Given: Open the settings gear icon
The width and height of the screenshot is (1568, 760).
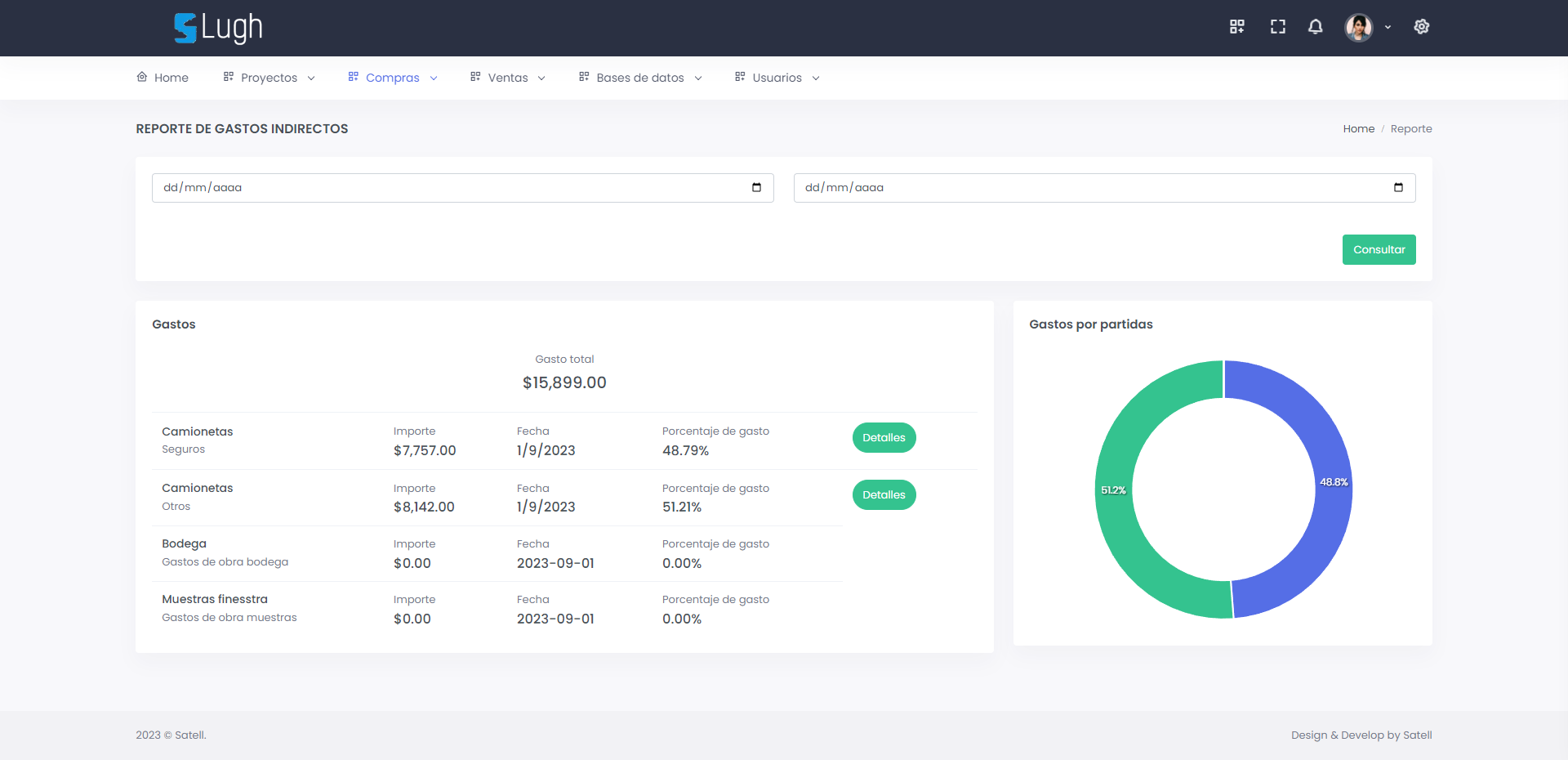Looking at the screenshot, I should tap(1422, 27).
